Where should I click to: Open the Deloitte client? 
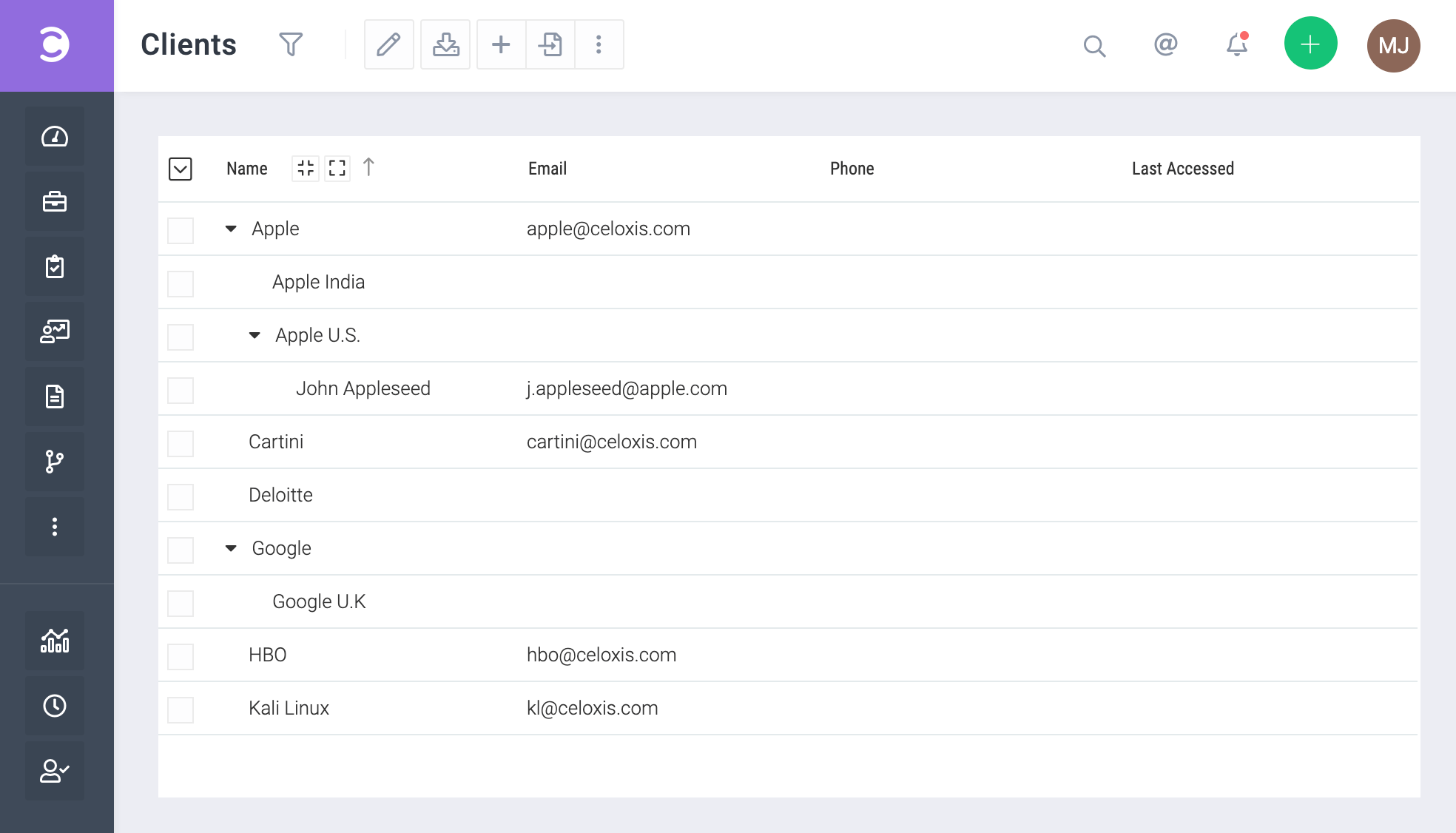(x=281, y=495)
